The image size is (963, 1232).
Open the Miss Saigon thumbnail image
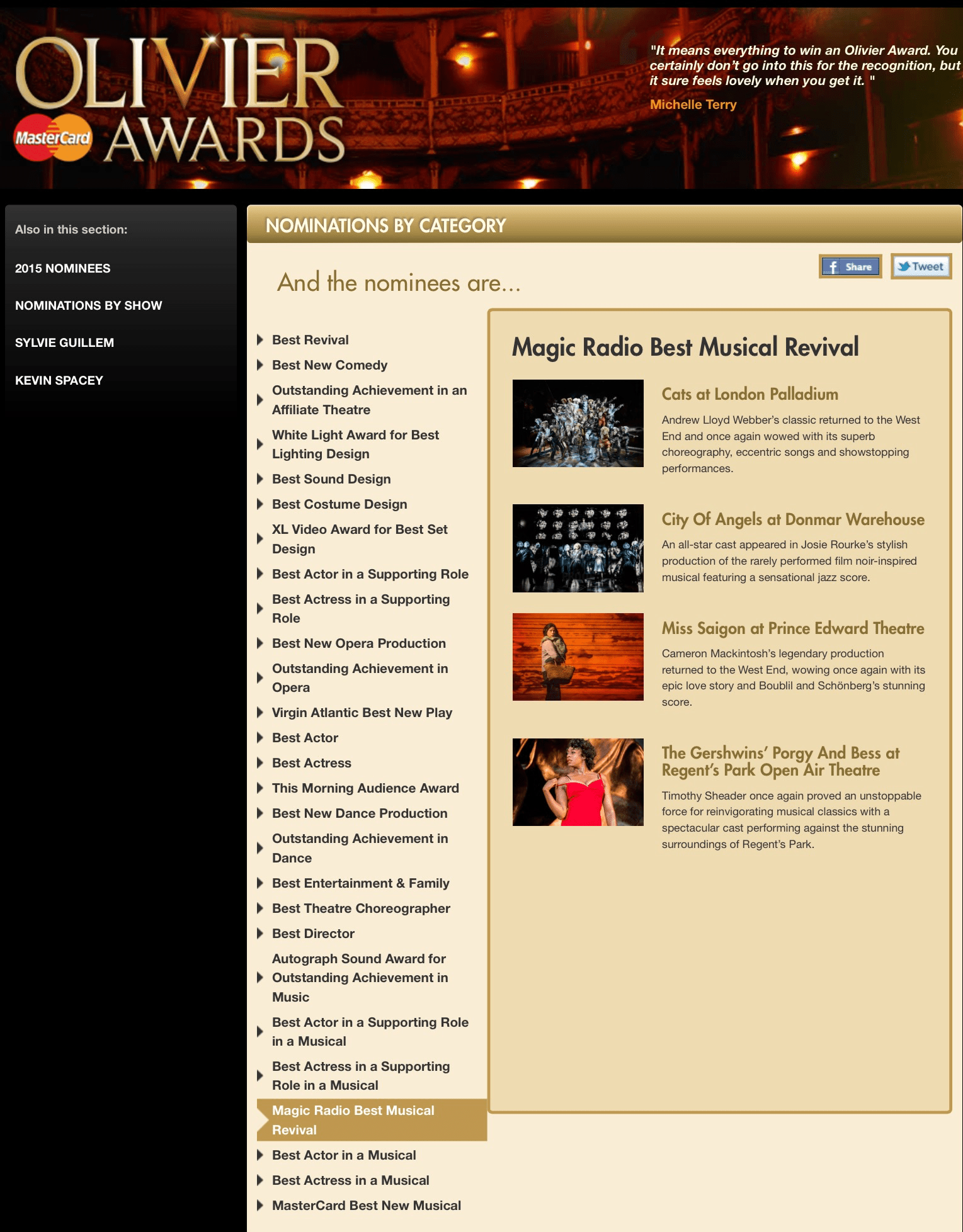tap(578, 657)
